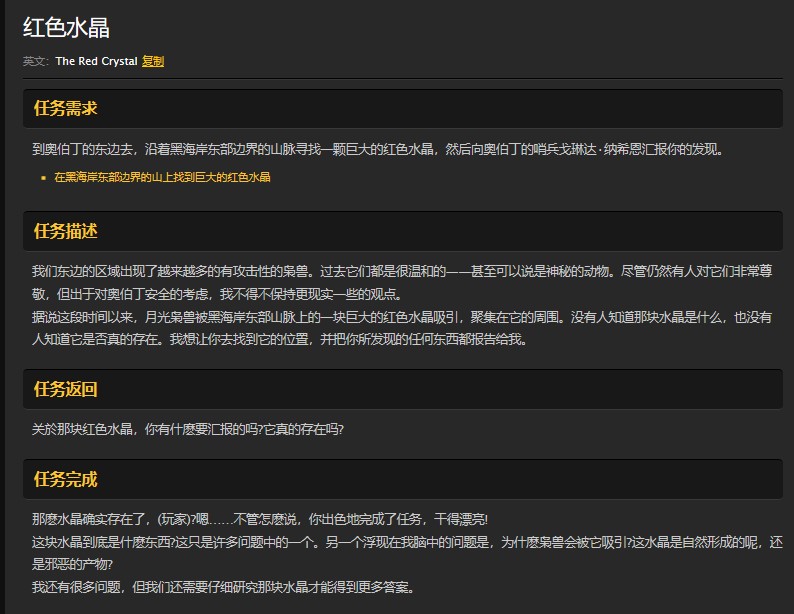Screen dimensions: 794x614
Task: Click the description line starting 据说这段时间以来
Action: coord(400,316)
